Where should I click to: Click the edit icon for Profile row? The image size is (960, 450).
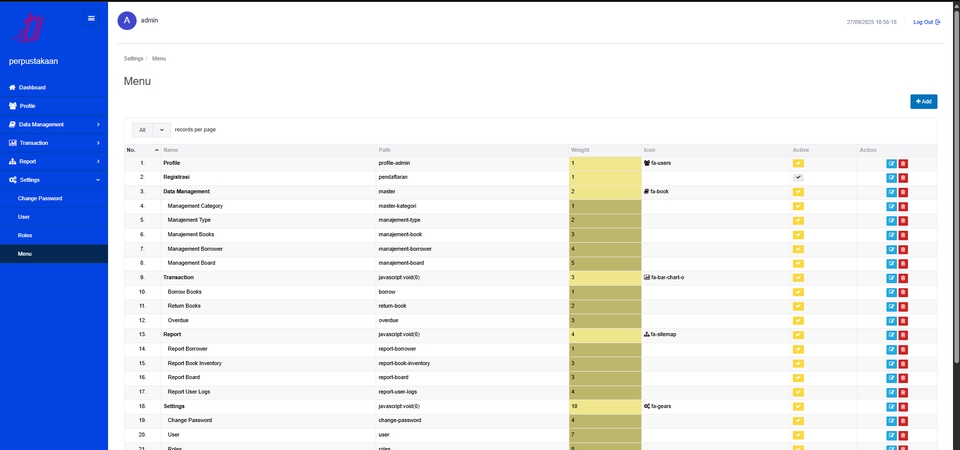pyautogui.click(x=891, y=163)
